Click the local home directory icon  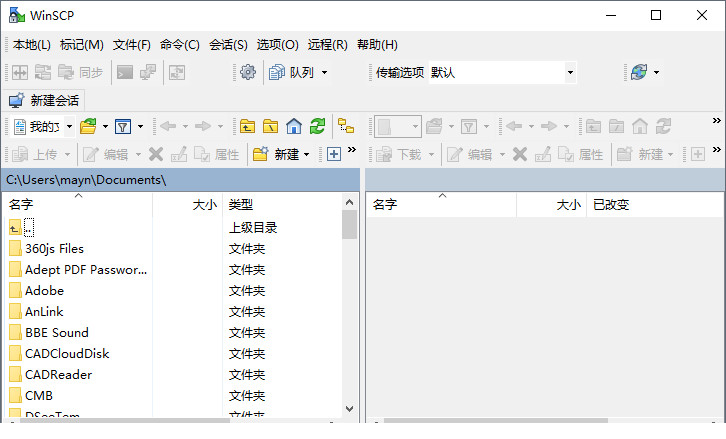point(294,126)
